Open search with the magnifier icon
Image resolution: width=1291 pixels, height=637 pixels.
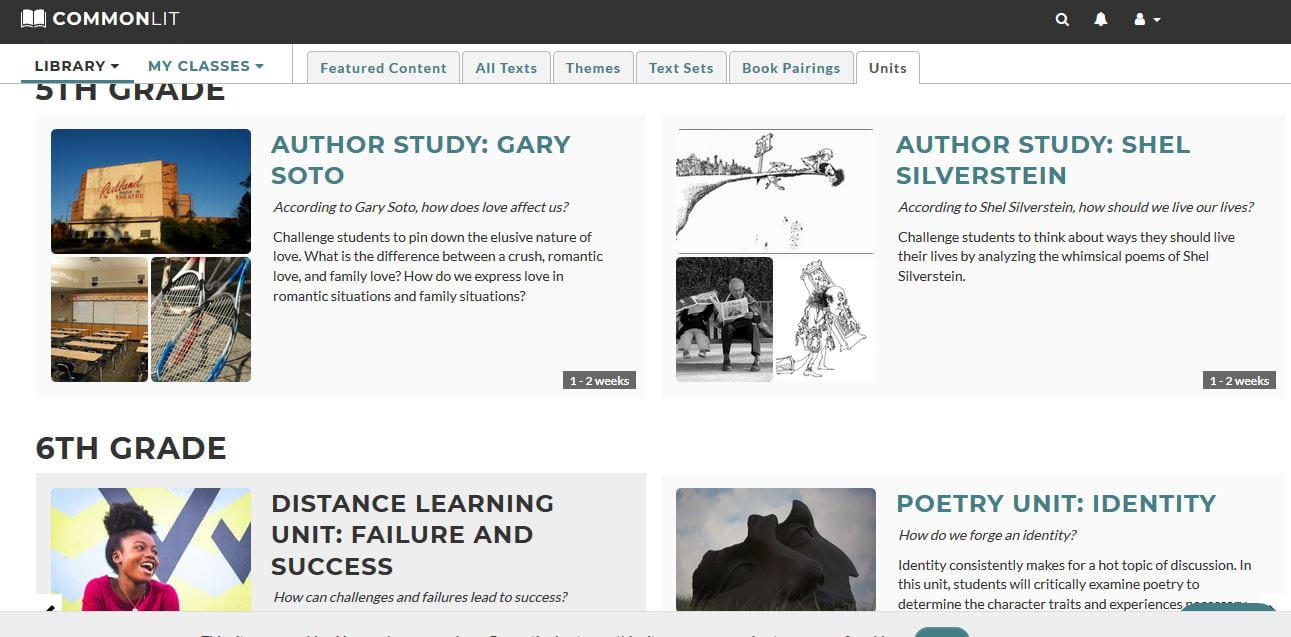point(1062,20)
